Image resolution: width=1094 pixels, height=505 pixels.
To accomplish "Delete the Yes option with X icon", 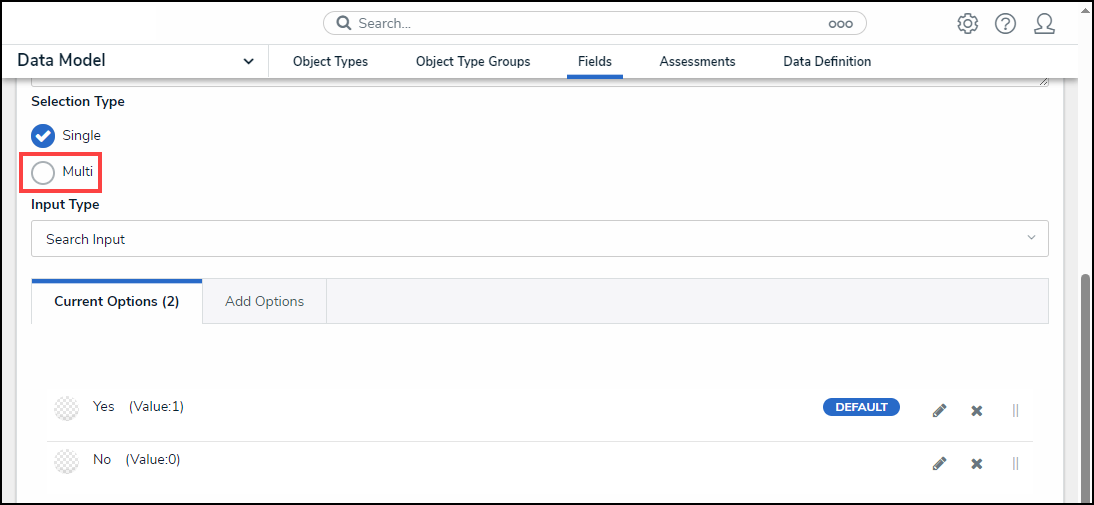I will [977, 410].
